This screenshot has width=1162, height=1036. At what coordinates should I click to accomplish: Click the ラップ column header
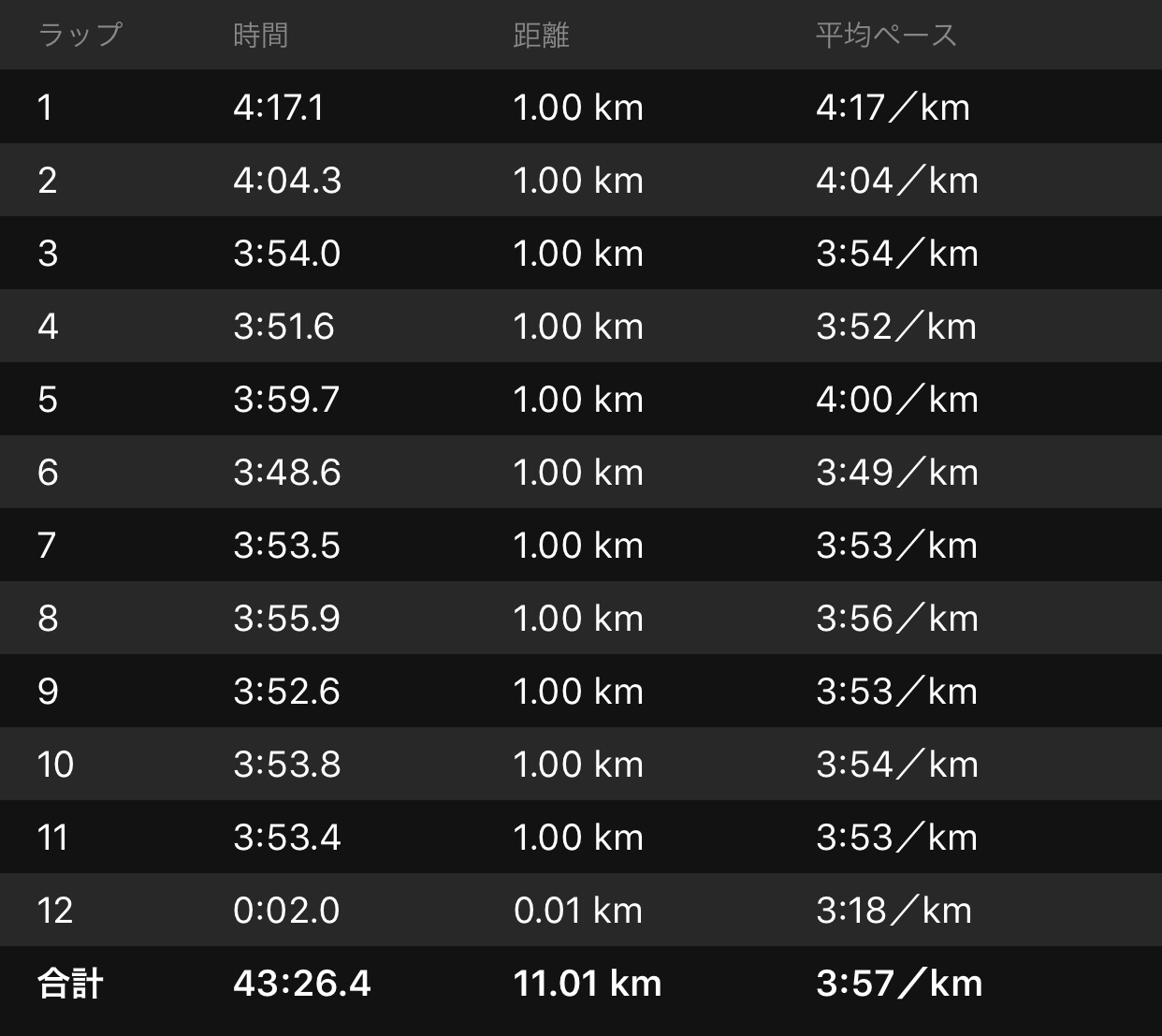(80, 36)
